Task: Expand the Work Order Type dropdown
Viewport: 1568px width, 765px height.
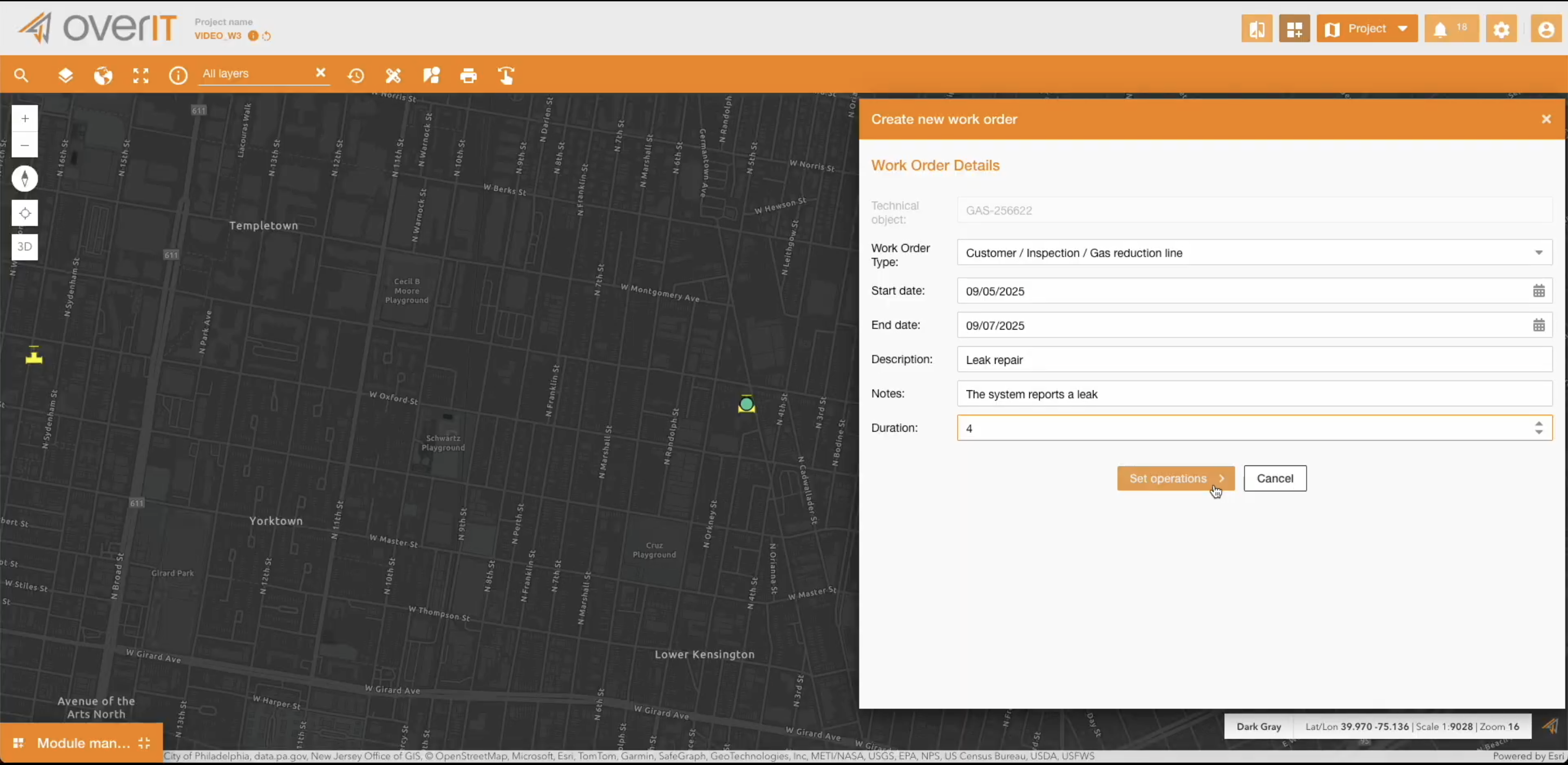Action: 1539,252
